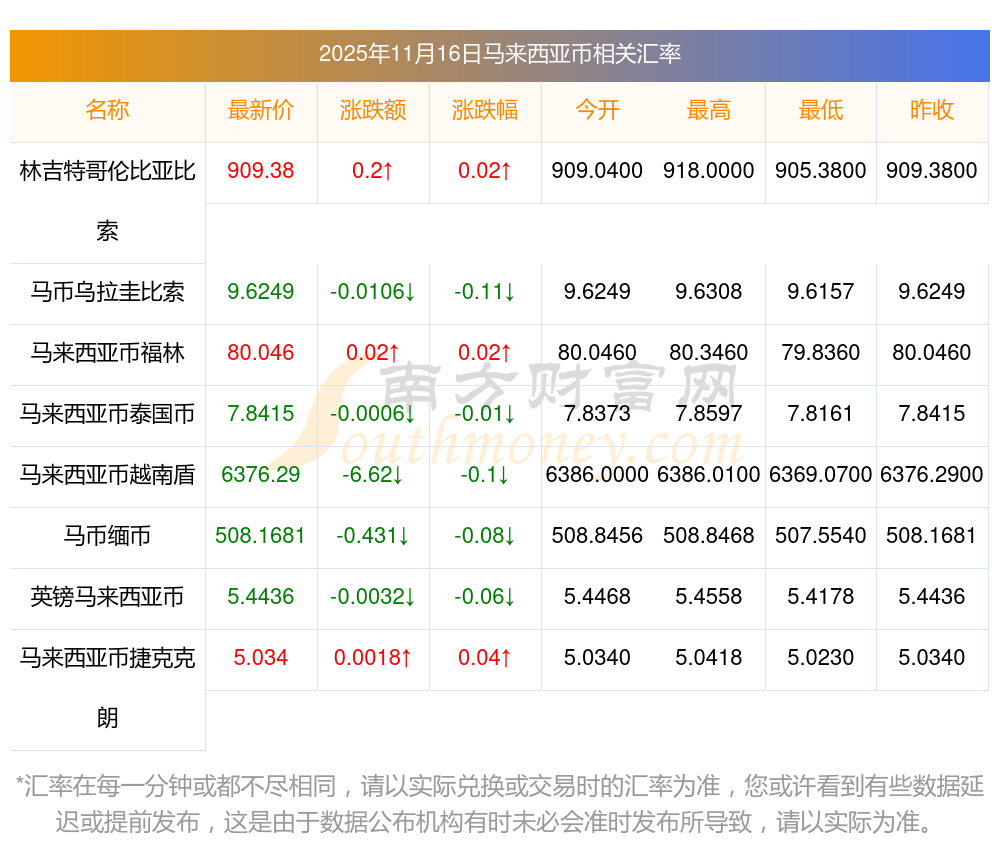The image size is (1000, 853).
Task: Select the 今开 column header
Action: click(597, 110)
